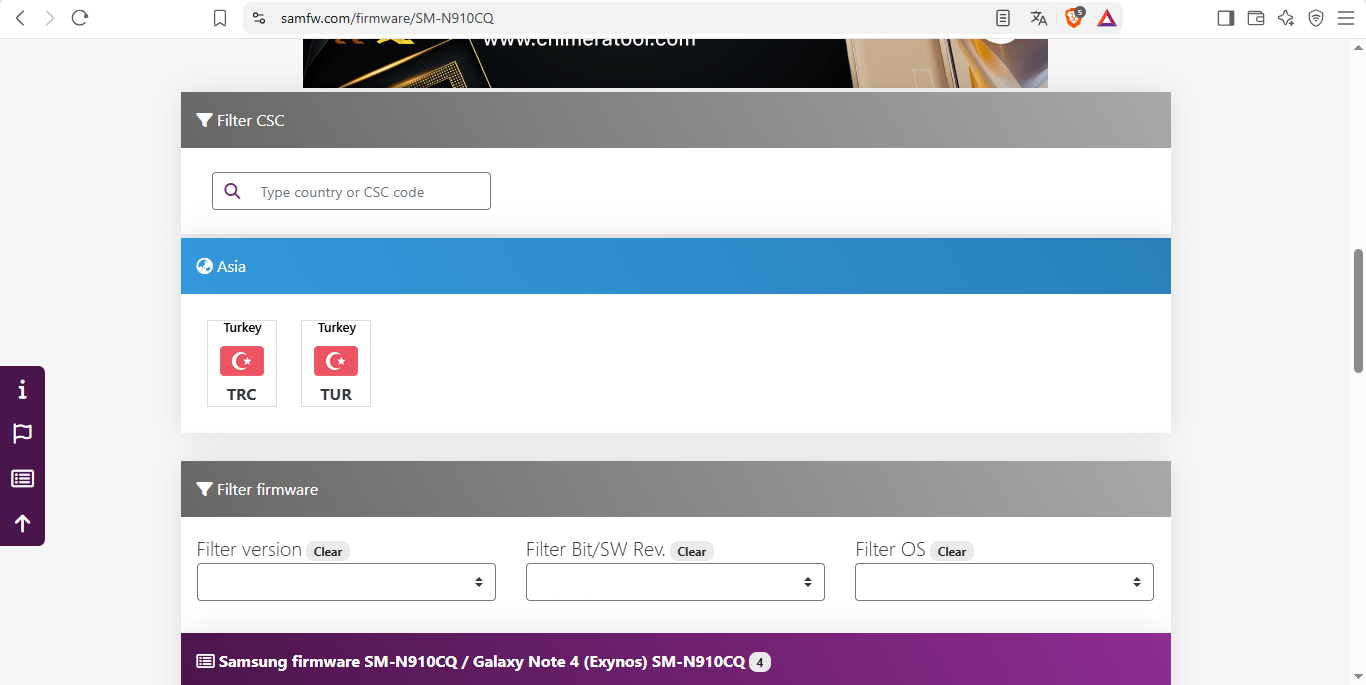Click the page vertical scrollbar thumb
The width and height of the screenshot is (1366, 685).
(1358, 311)
